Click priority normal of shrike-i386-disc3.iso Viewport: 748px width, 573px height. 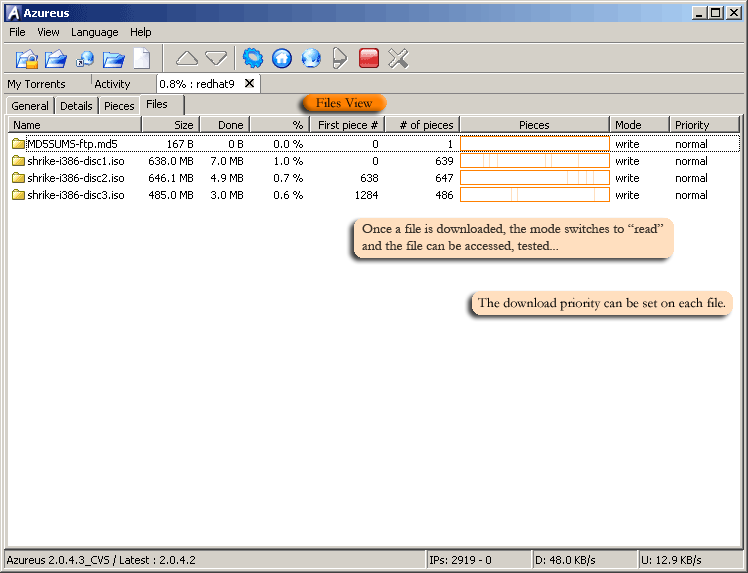[x=691, y=195]
